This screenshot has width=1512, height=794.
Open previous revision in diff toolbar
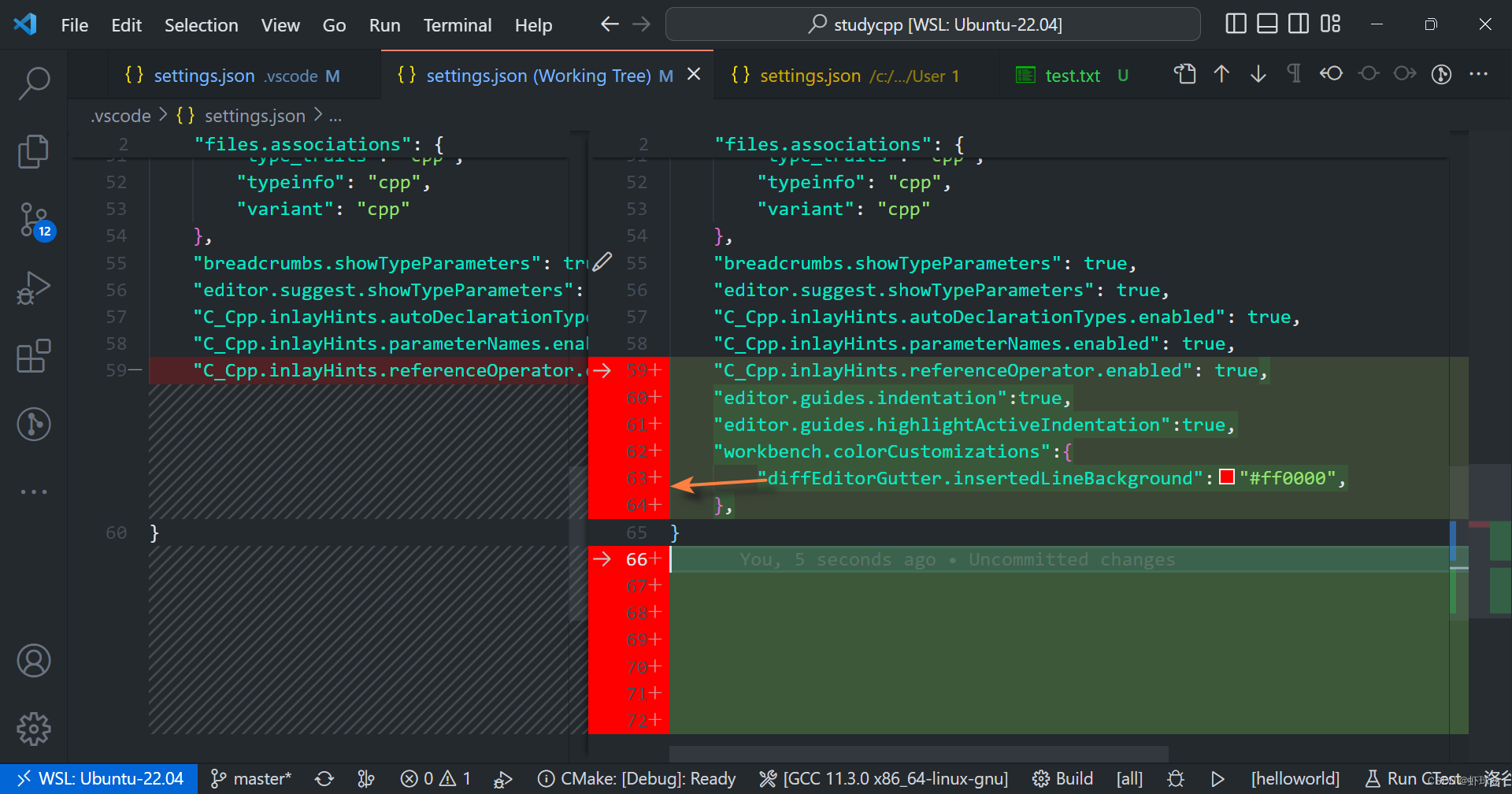coord(1331,74)
